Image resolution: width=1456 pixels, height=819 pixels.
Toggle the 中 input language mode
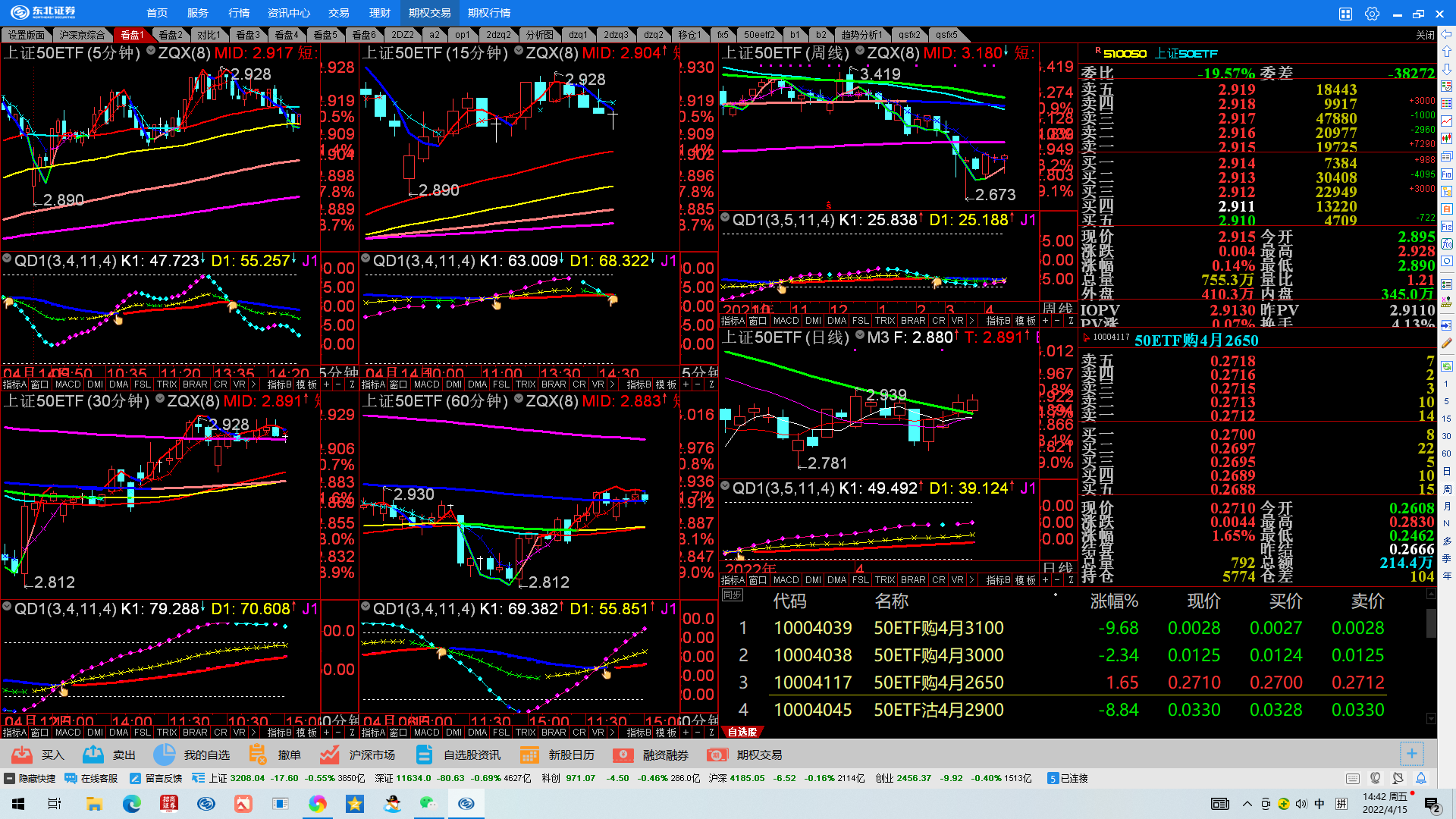click(1319, 804)
